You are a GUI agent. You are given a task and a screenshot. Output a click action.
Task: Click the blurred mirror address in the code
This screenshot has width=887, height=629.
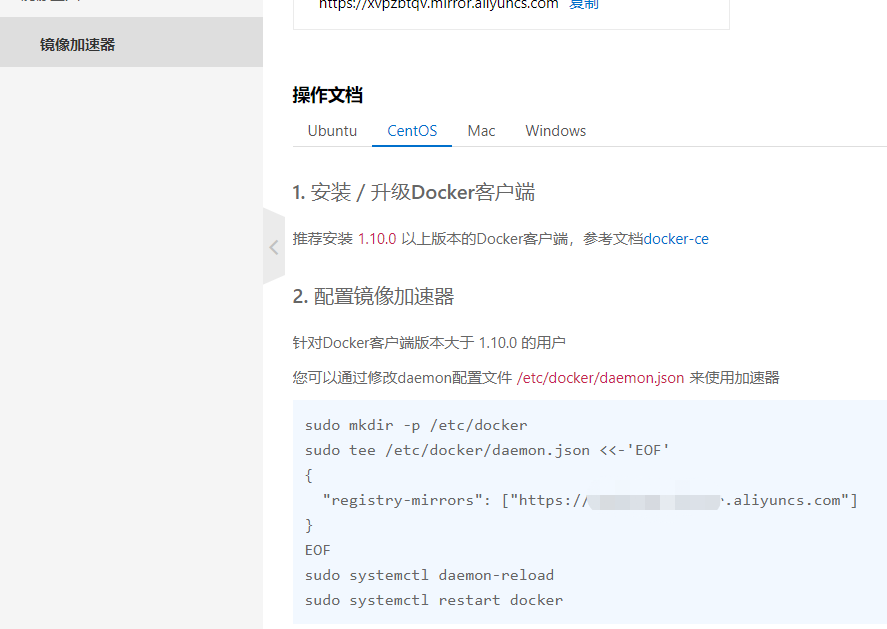pyautogui.click(x=654, y=500)
